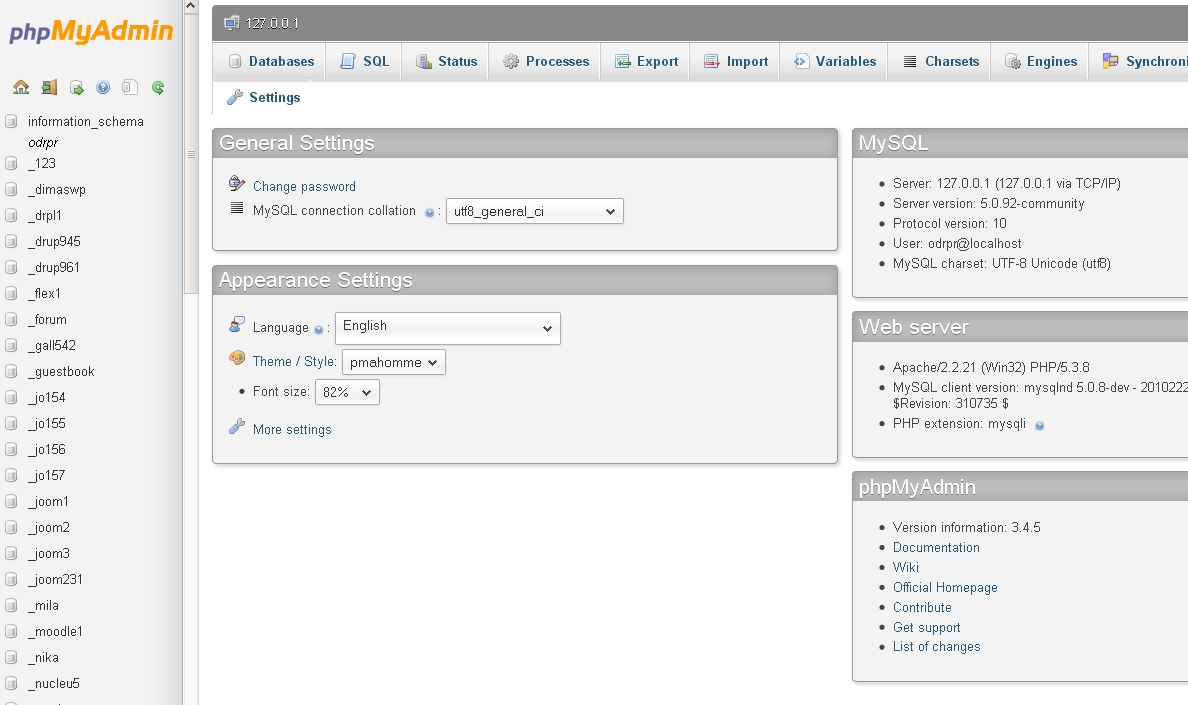Screen dimensions: 1188x705
Task: Select the _jo157 database
Action: click(46, 476)
